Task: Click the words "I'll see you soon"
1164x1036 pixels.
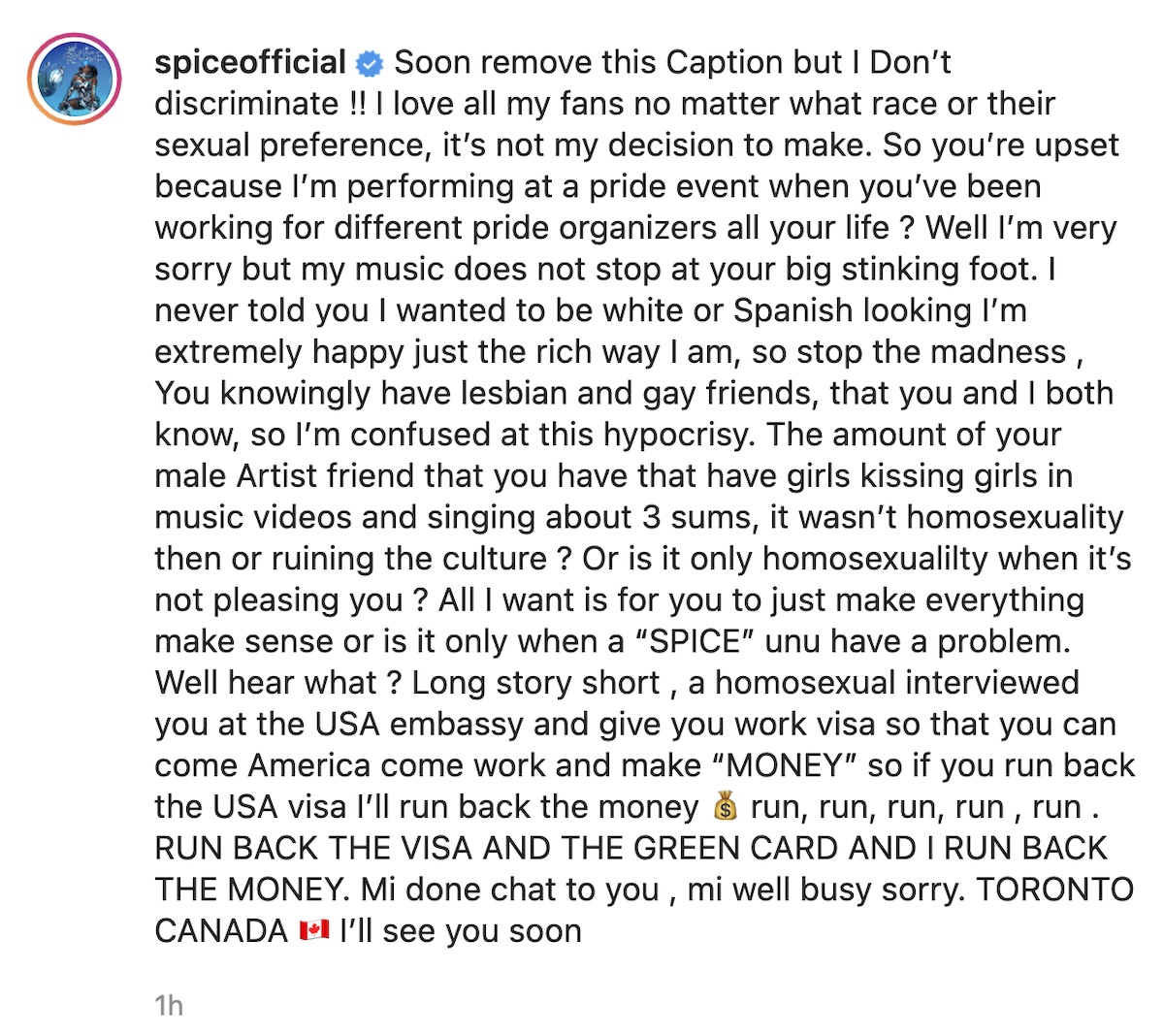Action: [461, 931]
